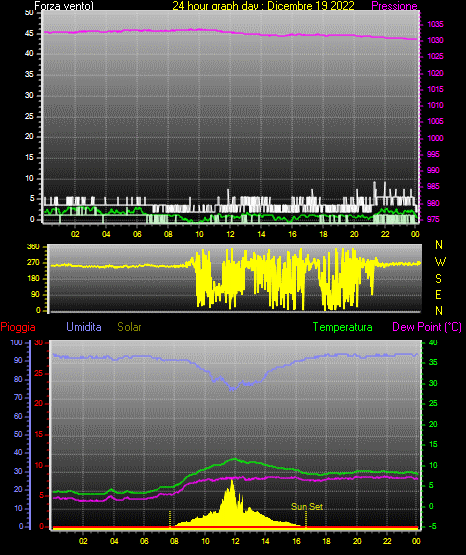The height and width of the screenshot is (555, 466).
Task: Click the 45 wind speed axis value
Action: click(x=29, y=33)
